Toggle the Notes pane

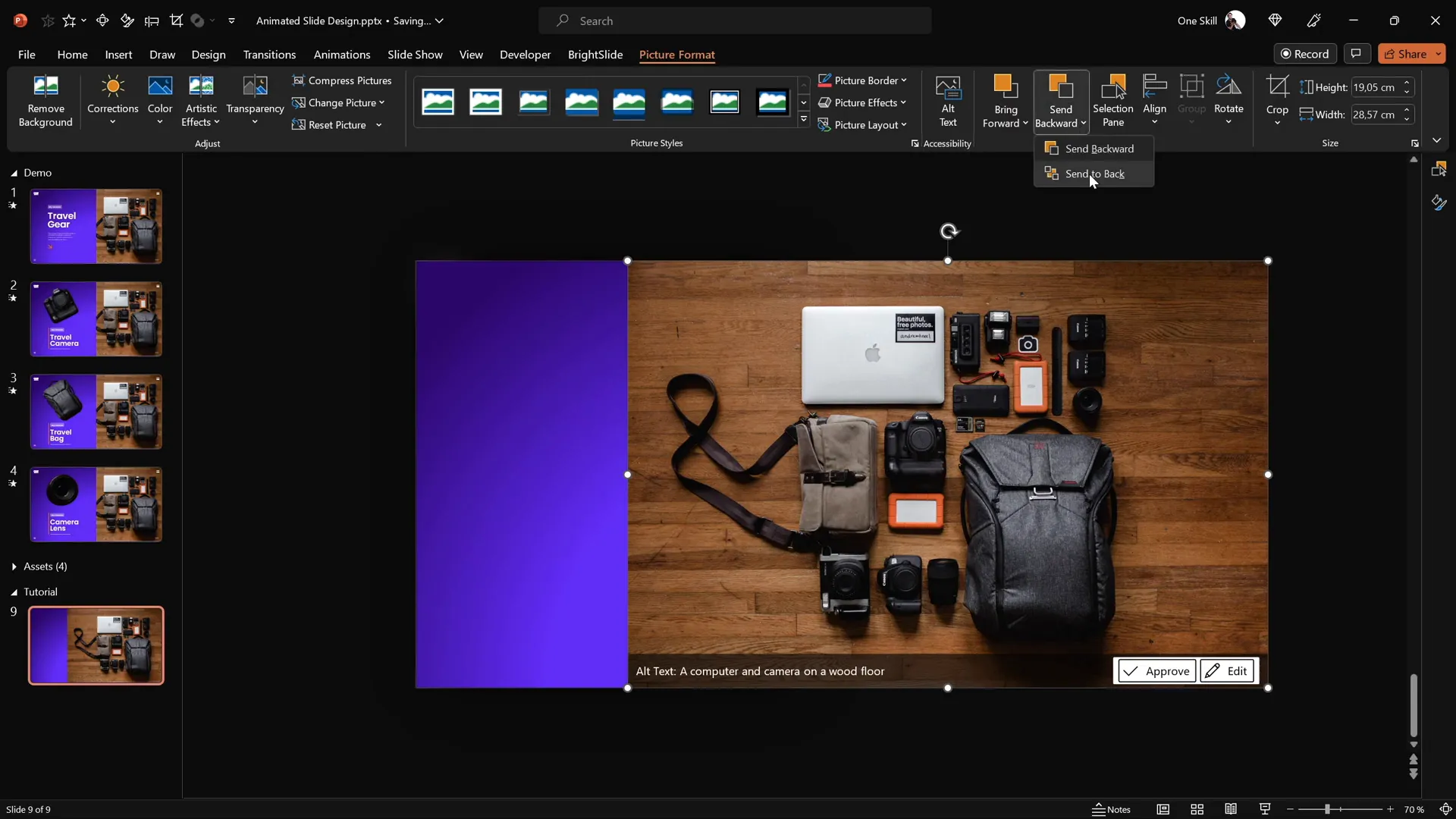(1111, 809)
